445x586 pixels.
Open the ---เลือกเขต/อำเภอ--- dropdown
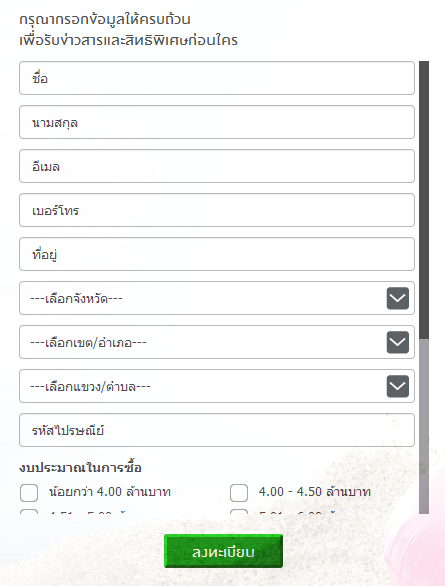click(217, 342)
